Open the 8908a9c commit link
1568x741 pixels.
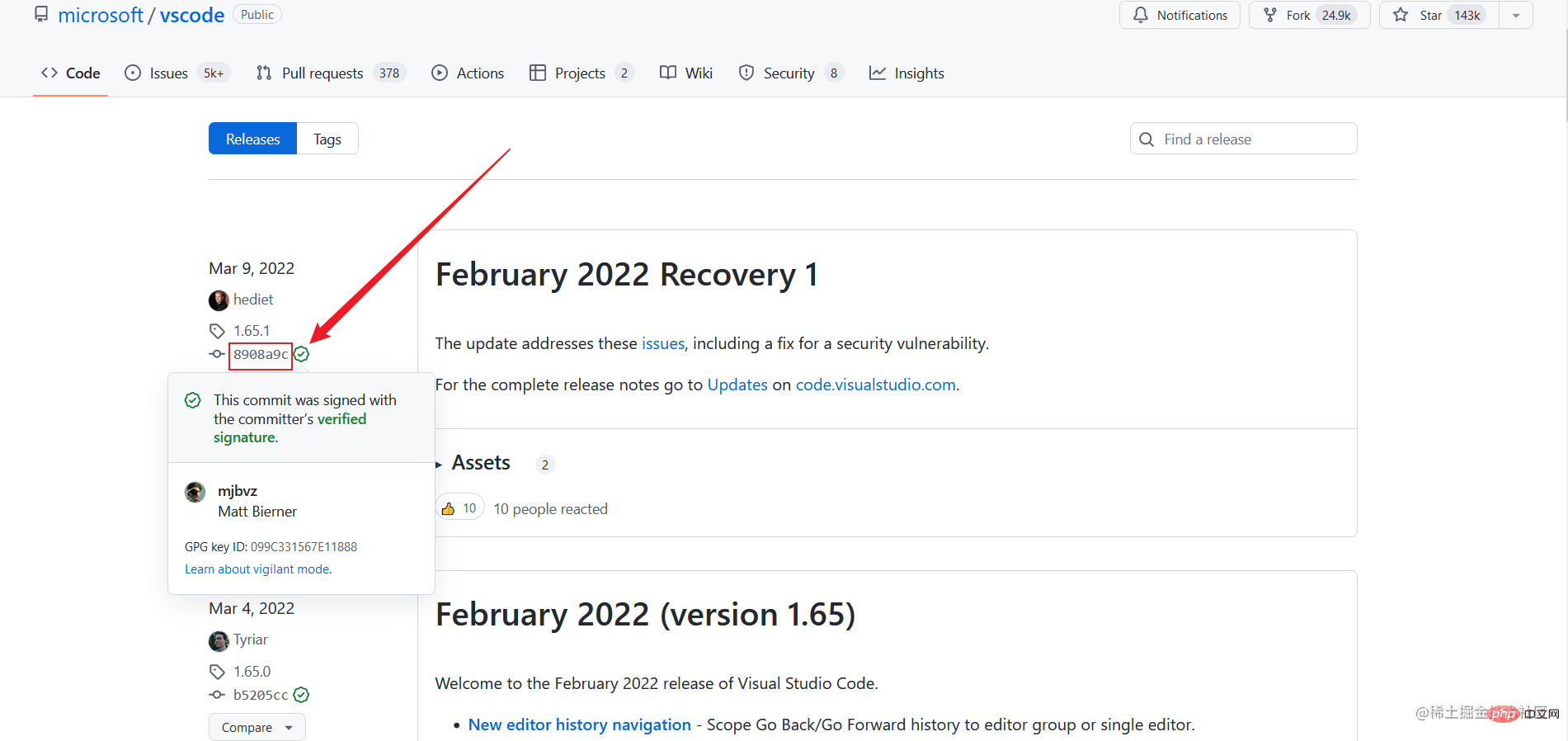click(x=261, y=355)
